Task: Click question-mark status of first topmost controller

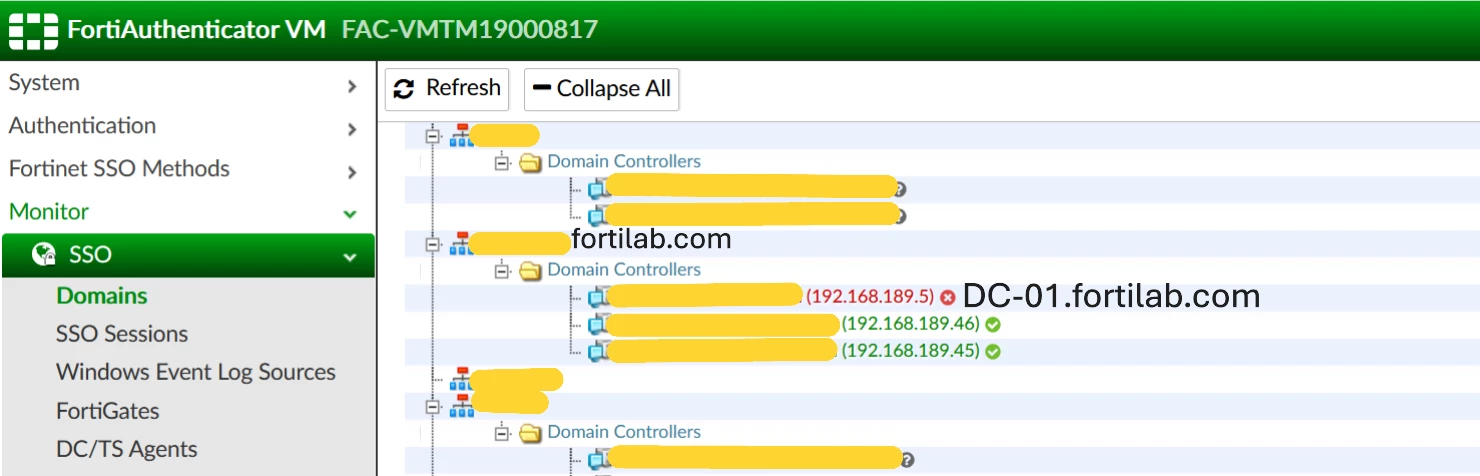Action: click(x=900, y=188)
